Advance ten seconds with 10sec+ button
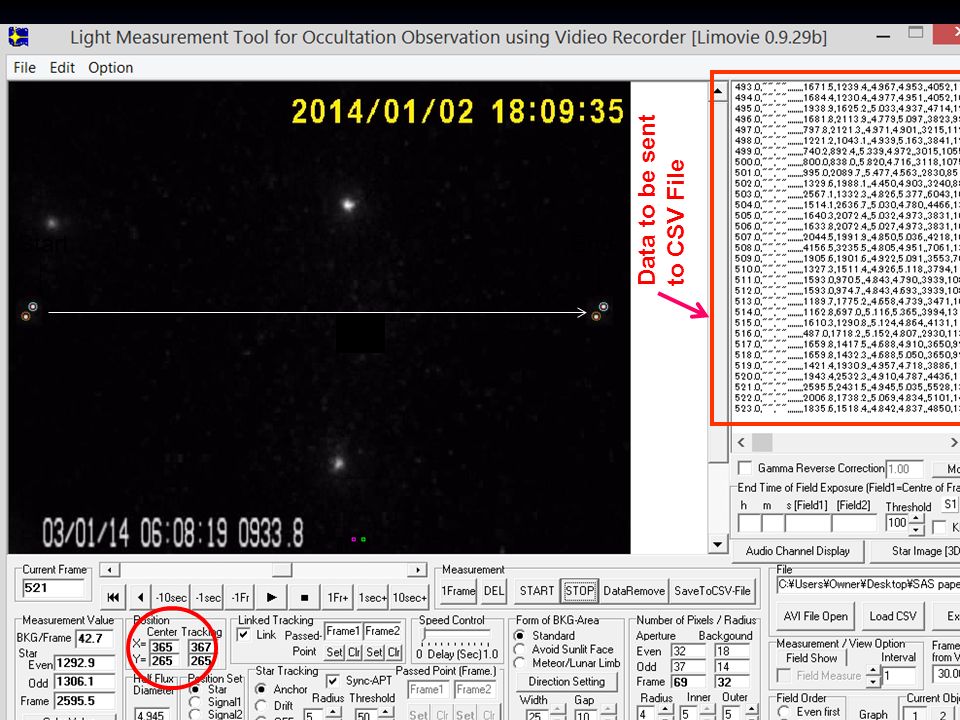This screenshot has width=960, height=720. (x=410, y=597)
